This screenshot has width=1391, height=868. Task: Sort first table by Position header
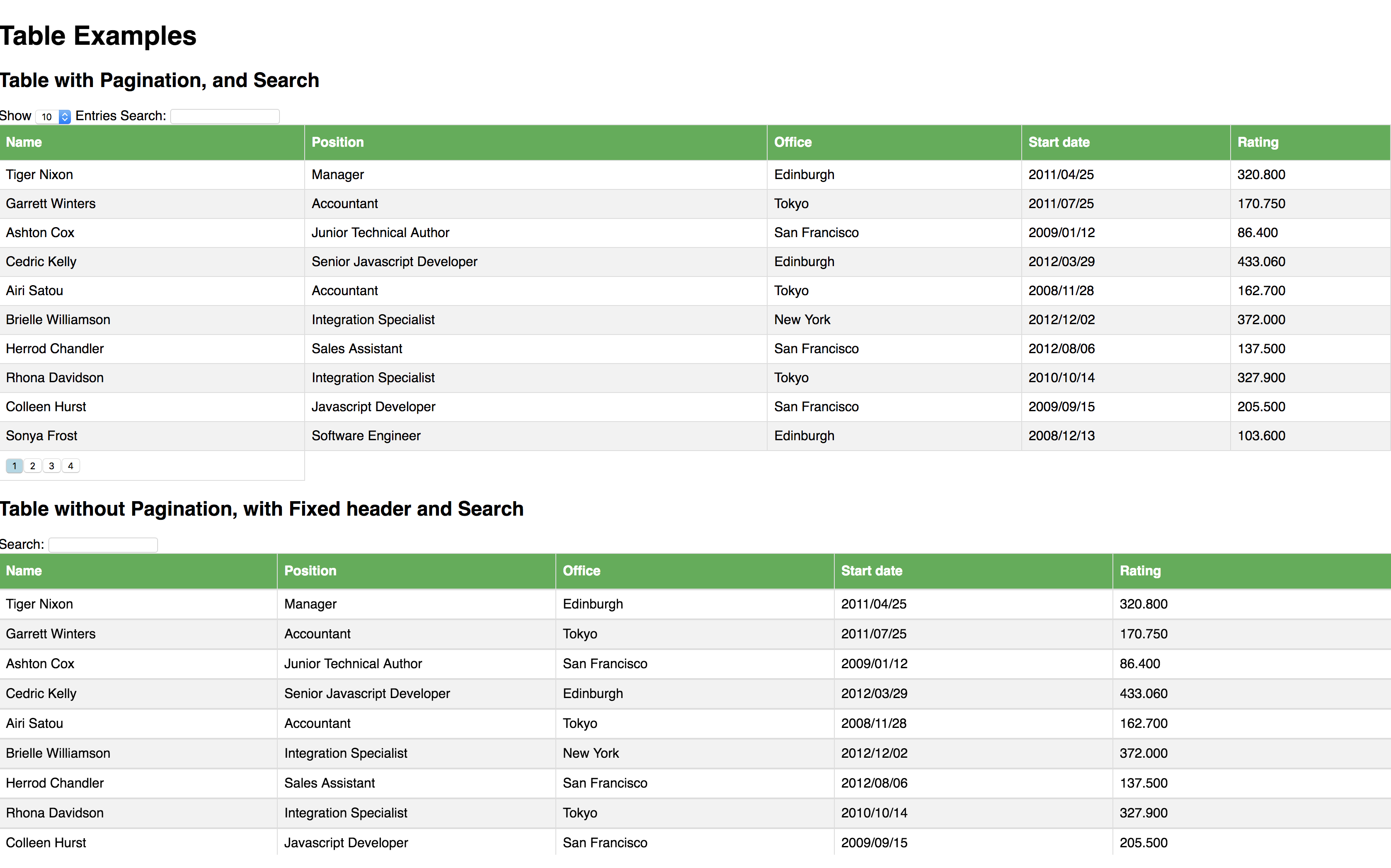pos(337,142)
